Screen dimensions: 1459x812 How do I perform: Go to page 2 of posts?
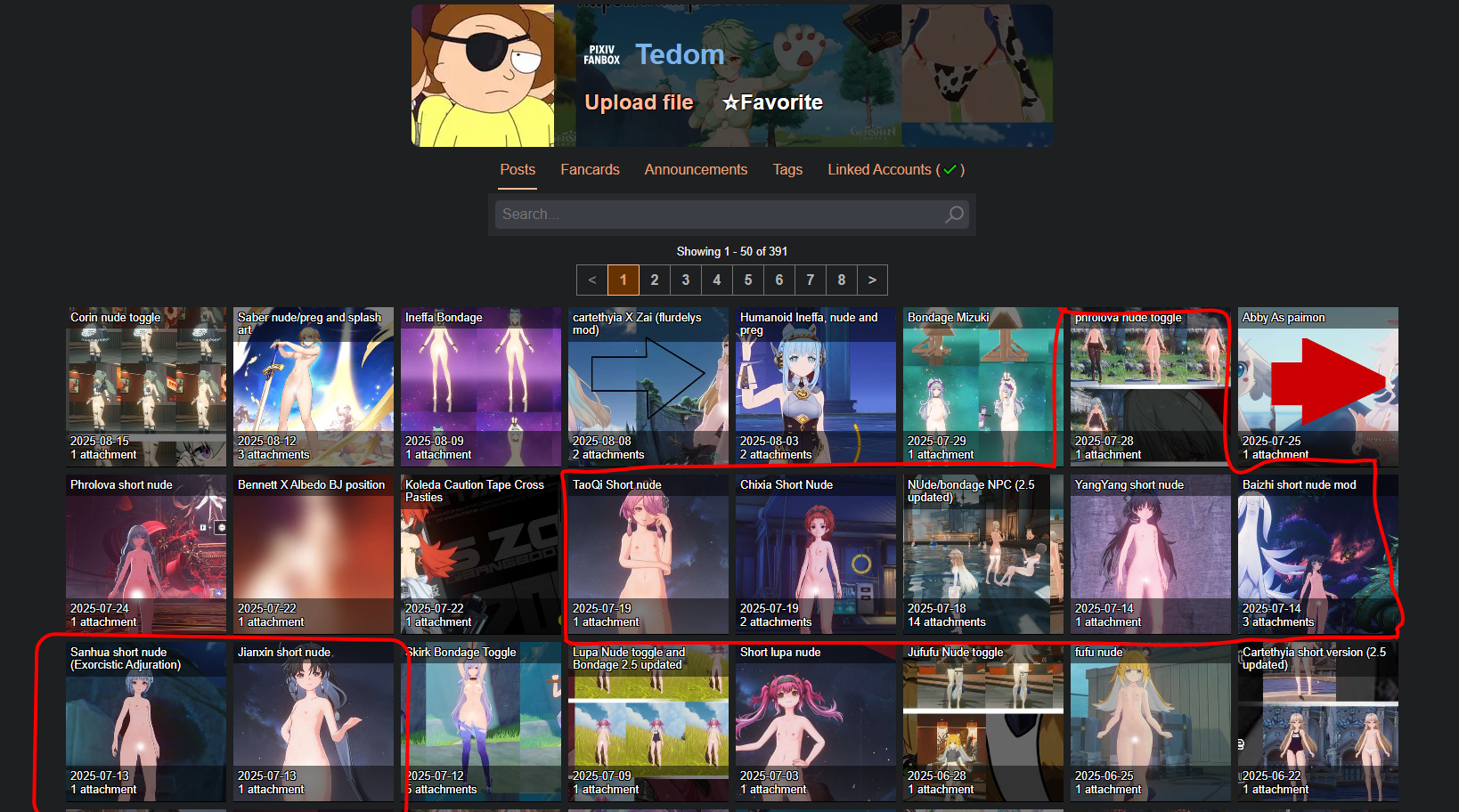tap(655, 280)
